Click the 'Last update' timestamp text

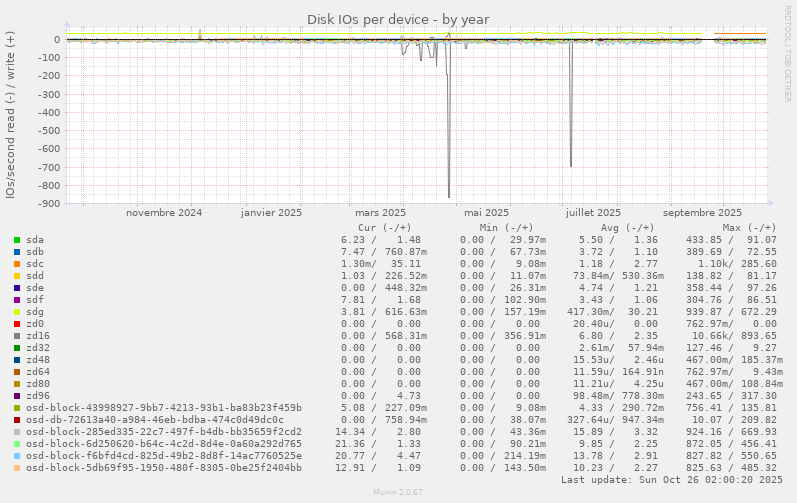672,480
